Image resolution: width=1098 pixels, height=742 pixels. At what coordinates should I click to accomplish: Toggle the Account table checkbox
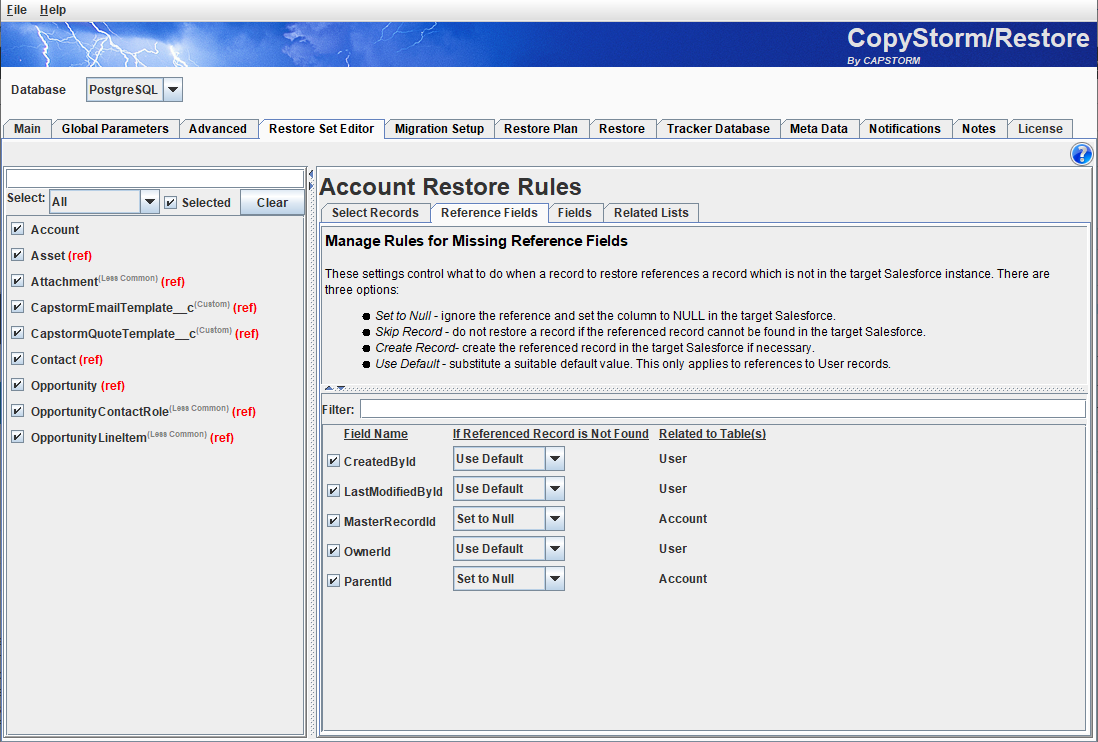(18, 229)
